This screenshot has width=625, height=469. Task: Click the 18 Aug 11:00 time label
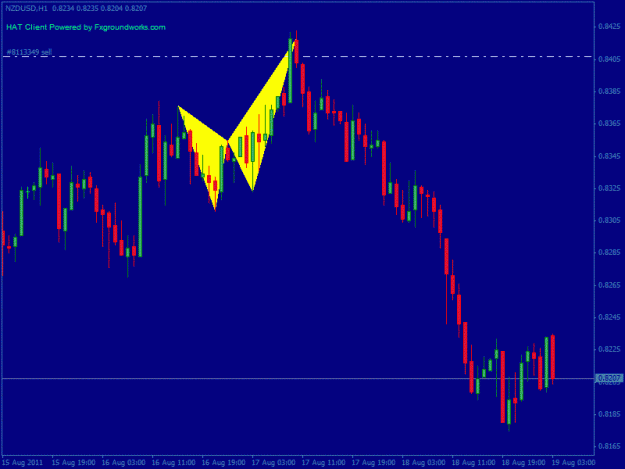pos(473,462)
